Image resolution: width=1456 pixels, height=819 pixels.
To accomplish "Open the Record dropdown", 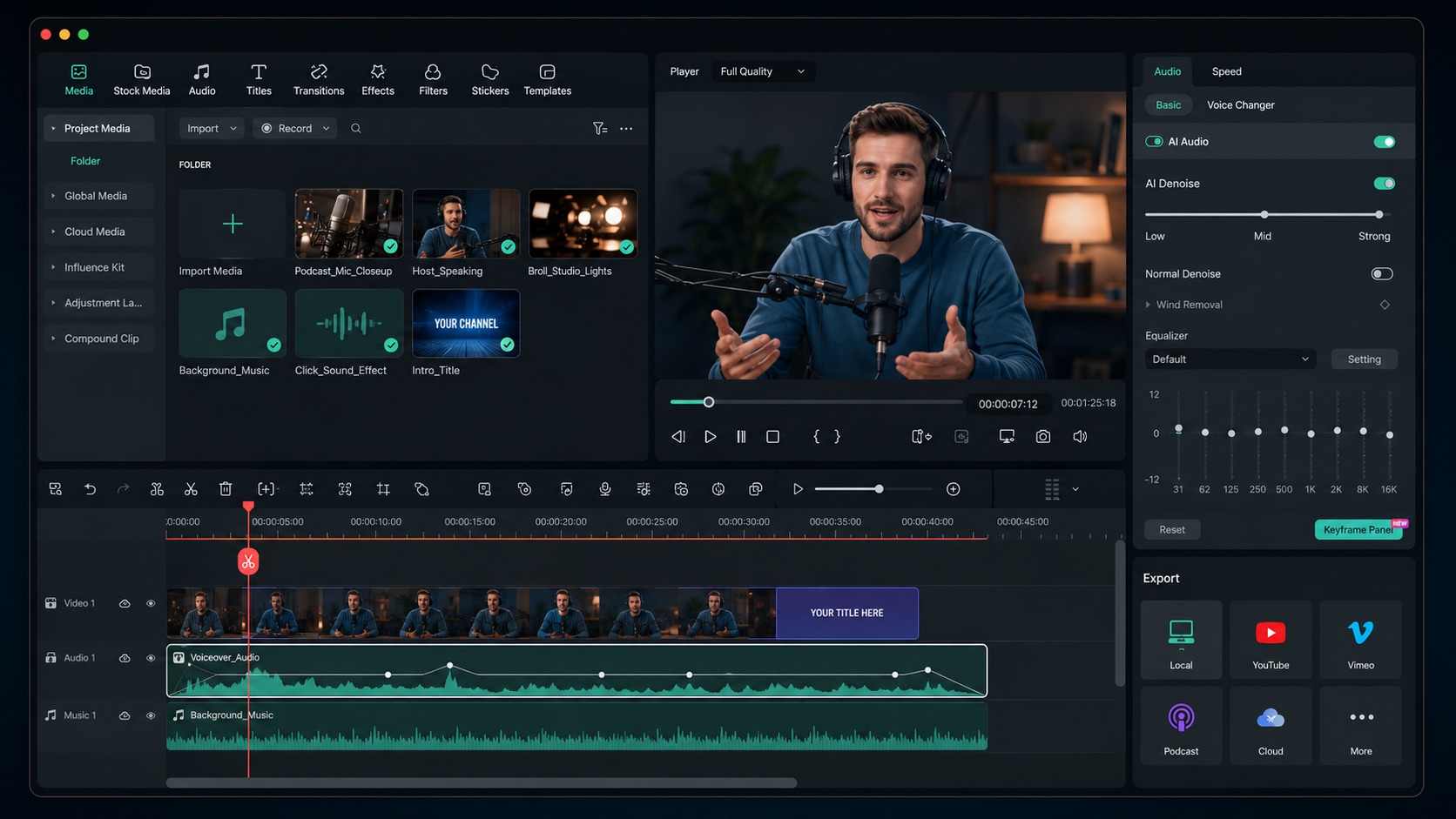I will [x=295, y=128].
